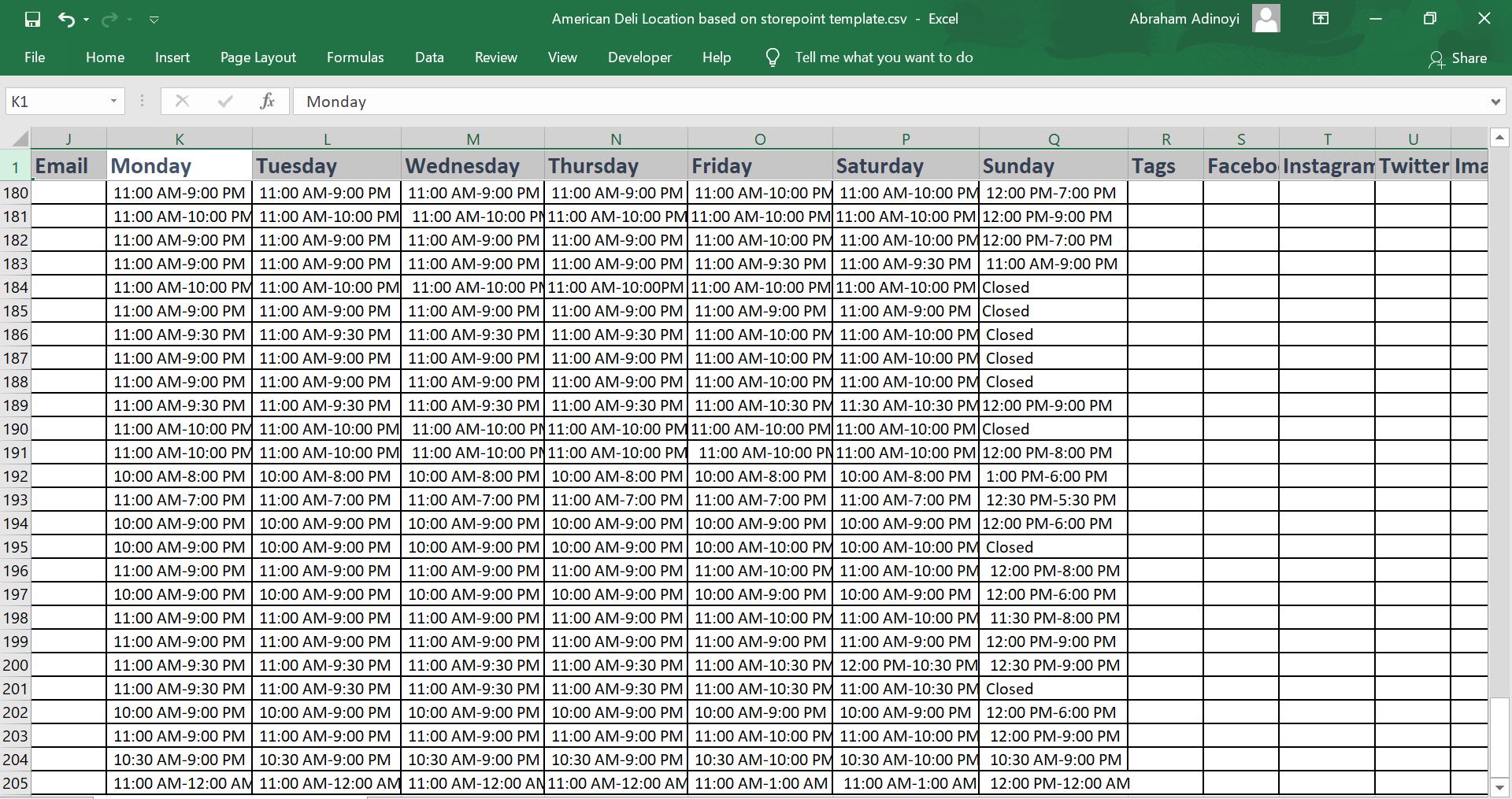Open Ribbon Display Options icon
Screen dimensions: 1512x799
click(1321, 19)
